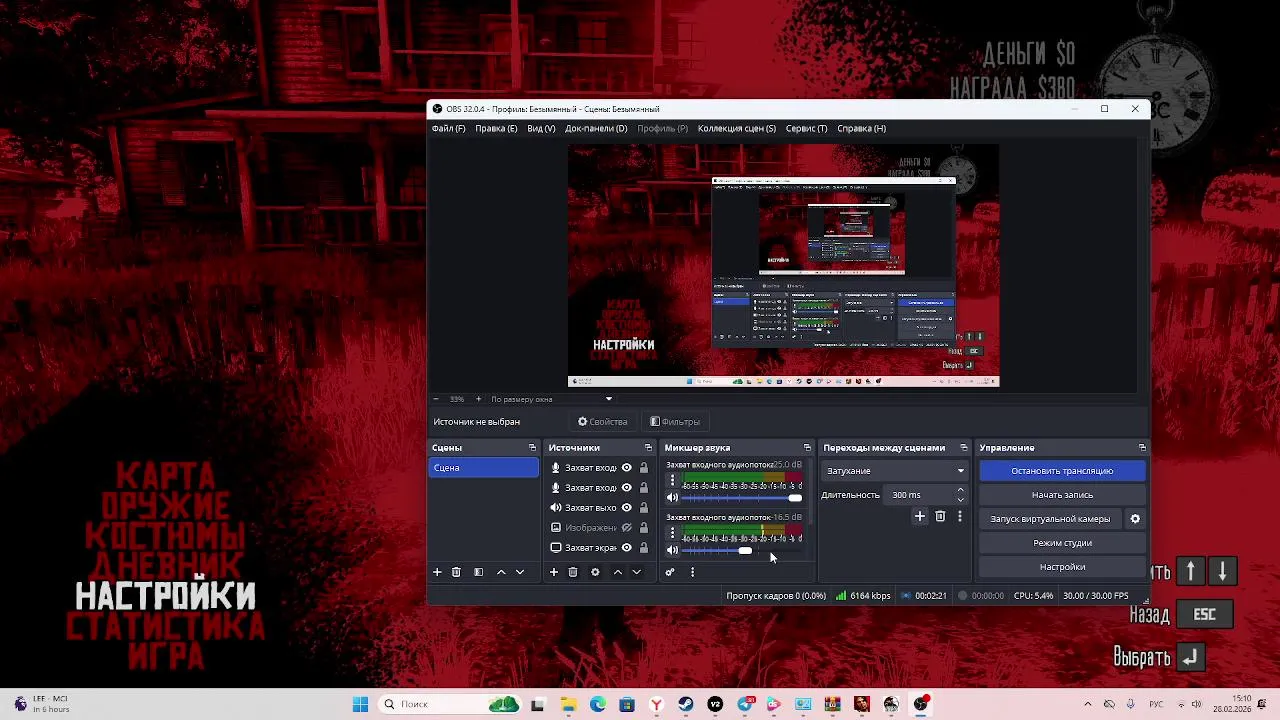Open Yandex browser from the taskbar
Image resolution: width=1280 pixels, height=720 pixels.
[x=657, y=704]
